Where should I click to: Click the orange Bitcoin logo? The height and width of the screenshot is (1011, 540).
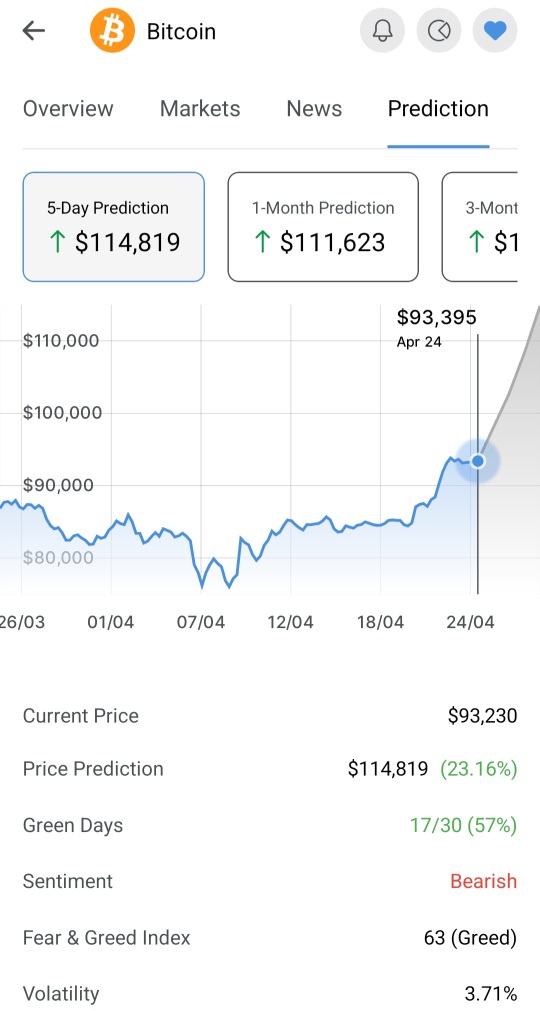(112, 30)
